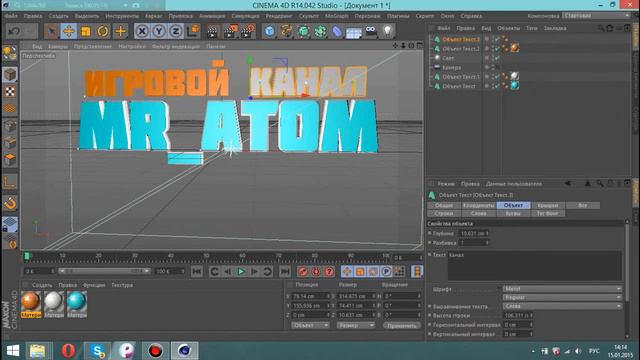
Task: Open the Metof font family dropdown
Action: point(562,289)
